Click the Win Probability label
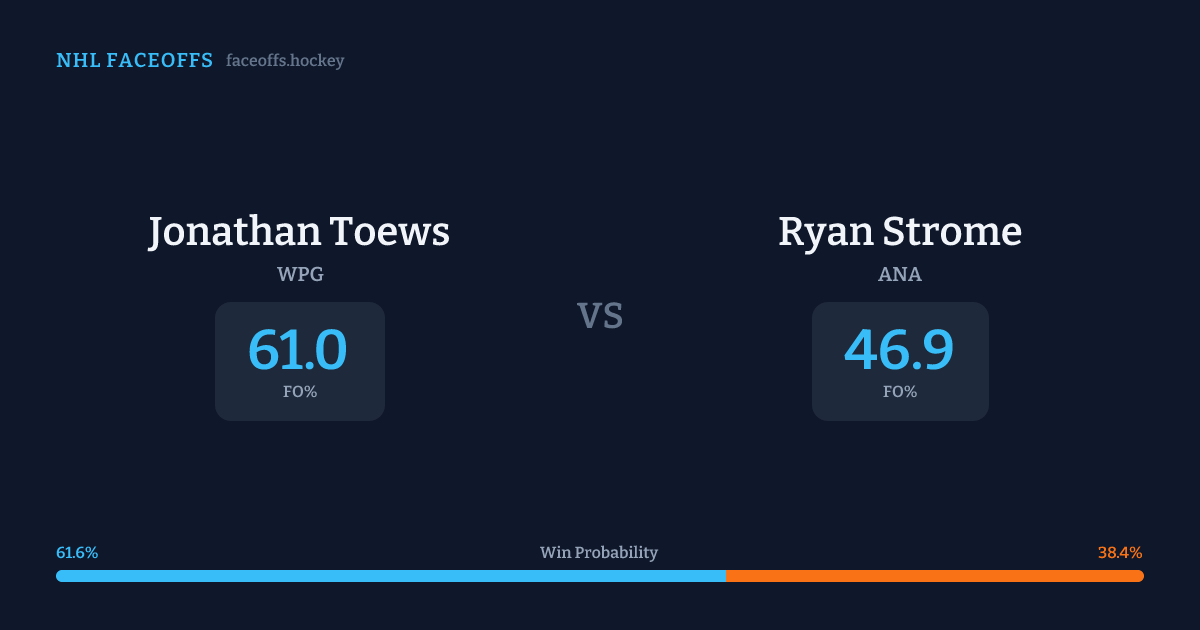1200x630 pixels. coord(599,553)
